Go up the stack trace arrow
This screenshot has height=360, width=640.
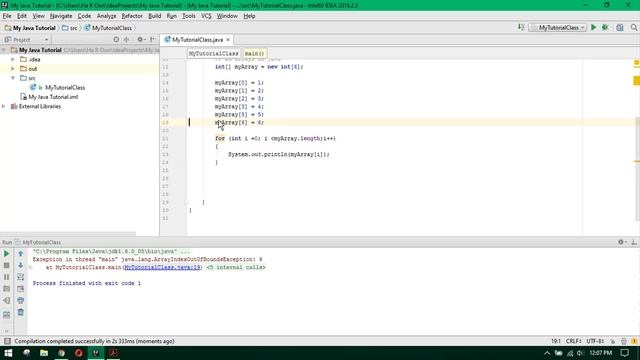point(20,254)
